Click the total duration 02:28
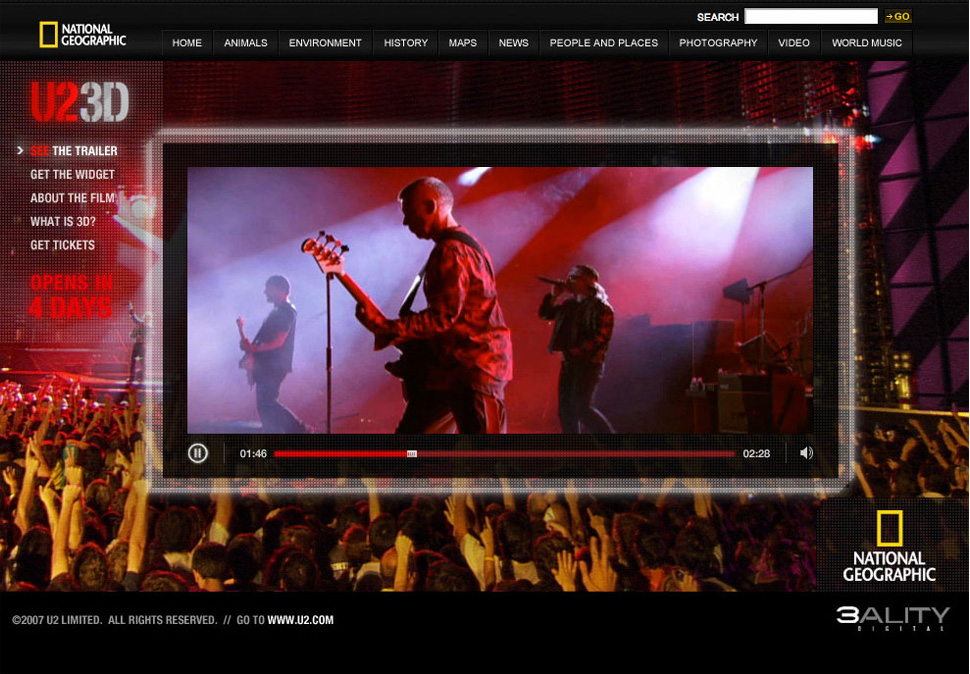This screenshot has width=970, height=674. [x=757, y=453]
